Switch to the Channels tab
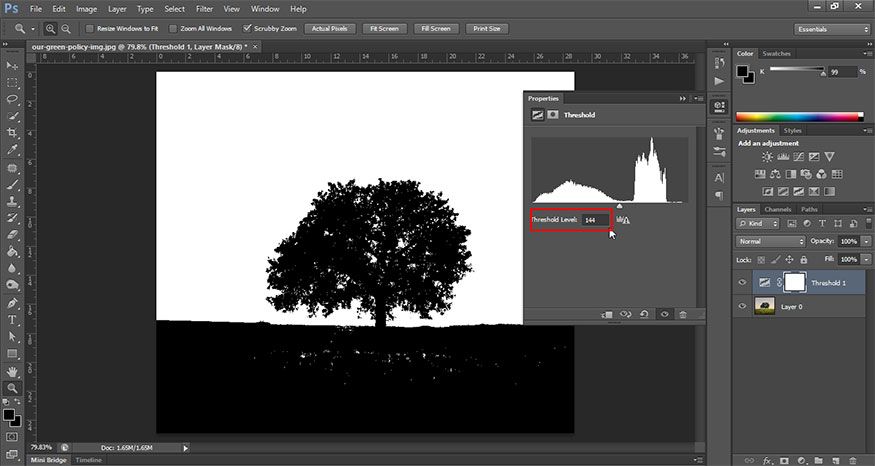875x466 pixels. point(779,209)
